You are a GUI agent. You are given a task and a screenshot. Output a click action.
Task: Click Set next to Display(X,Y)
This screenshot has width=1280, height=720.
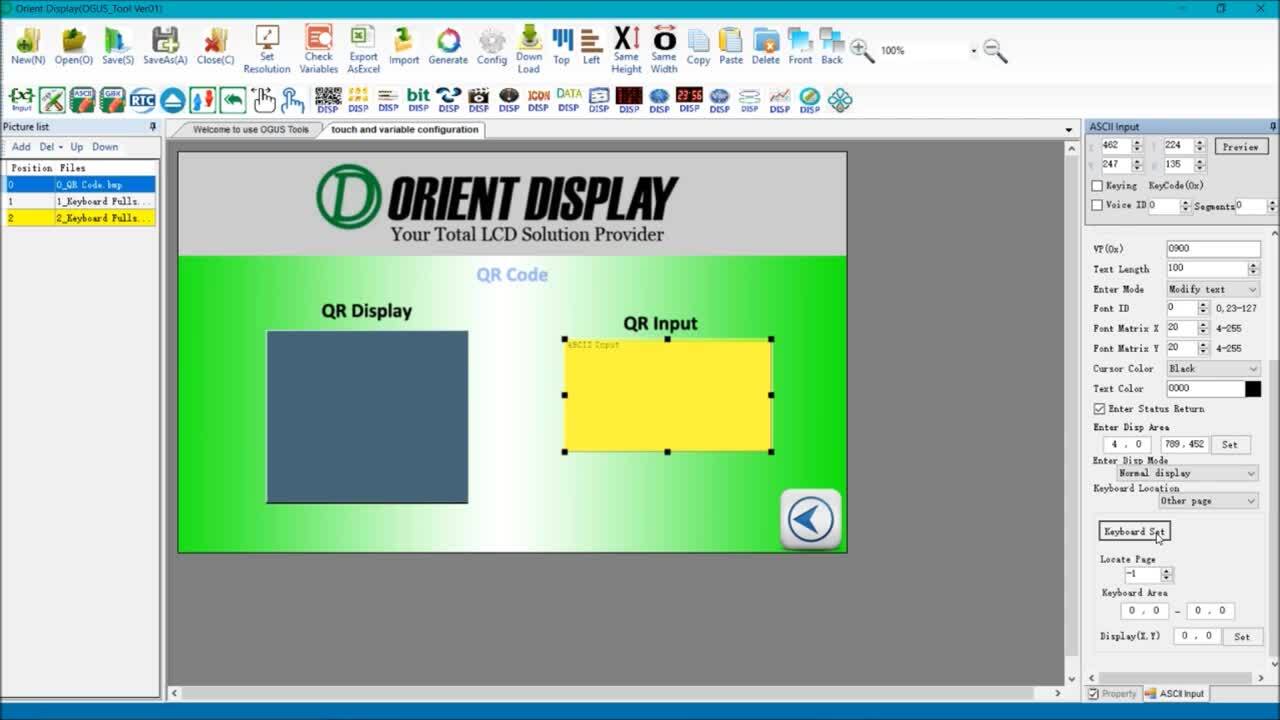[x=1241, y=636]
